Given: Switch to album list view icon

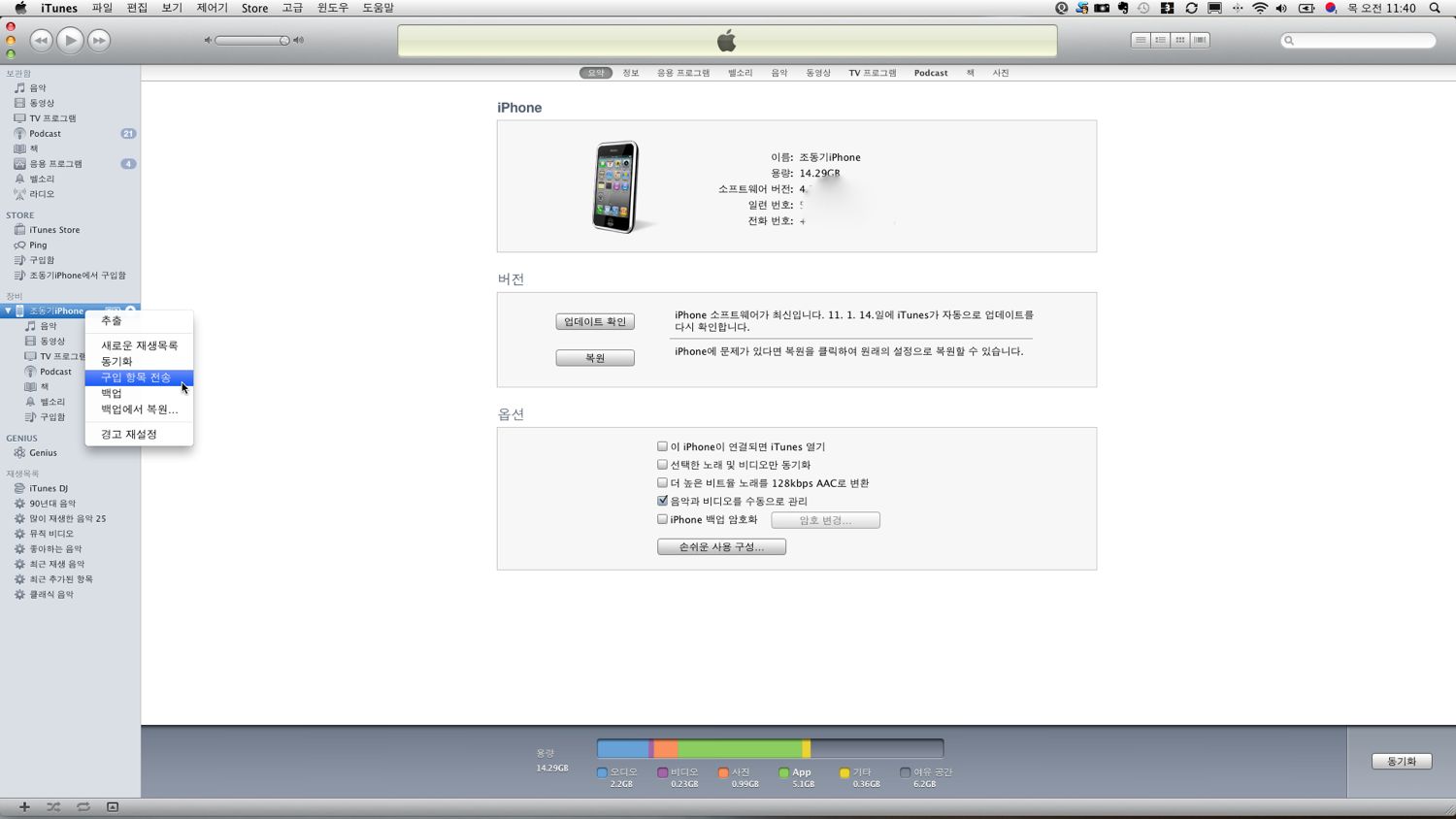Looking at the screenshot, I should click(x=1160, y=40).
